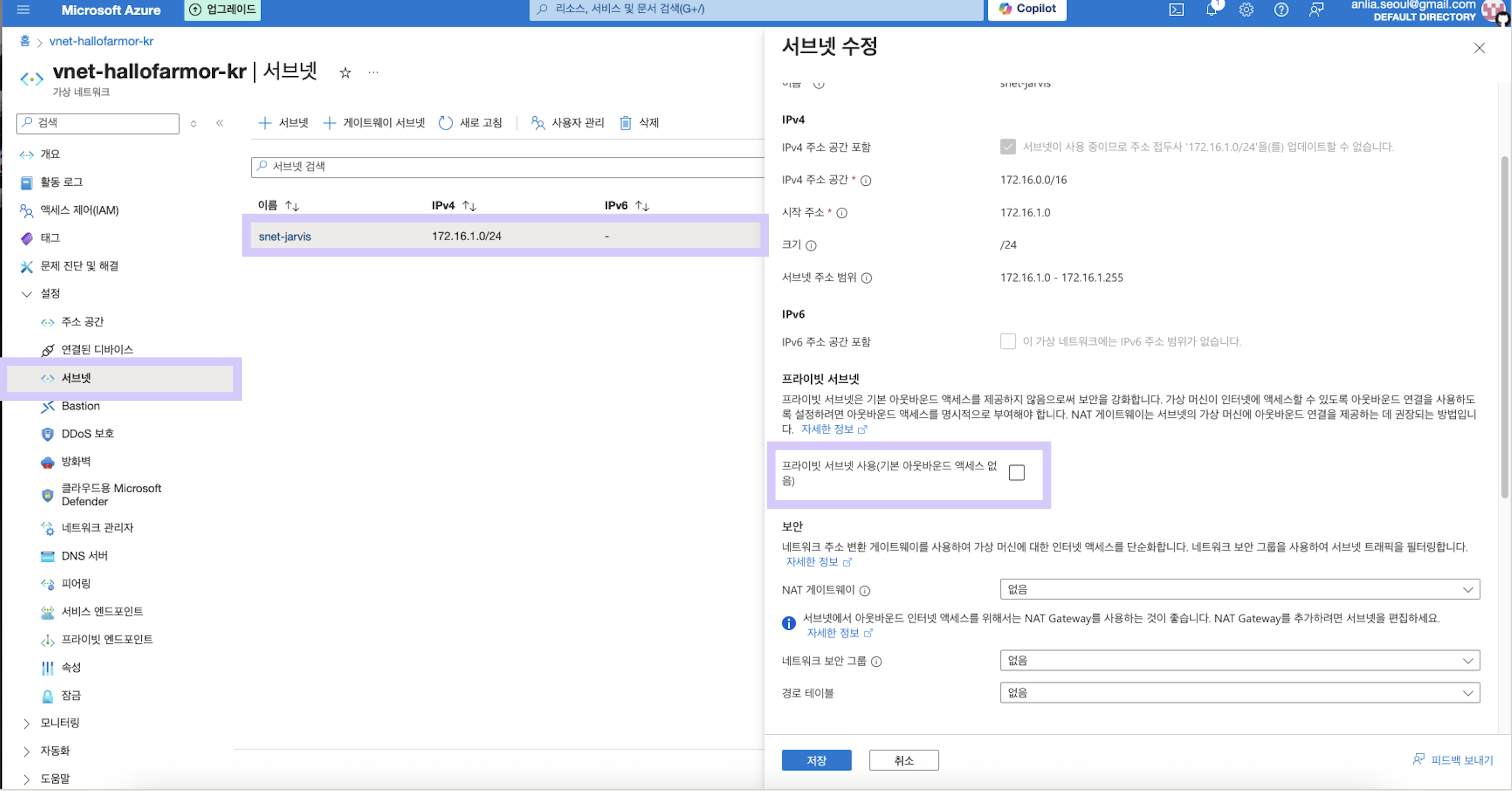This screenshot has height=791, width=1512.
Task: Open the NAT 게이트웨이 dropdown
Action: [1239, 589]
